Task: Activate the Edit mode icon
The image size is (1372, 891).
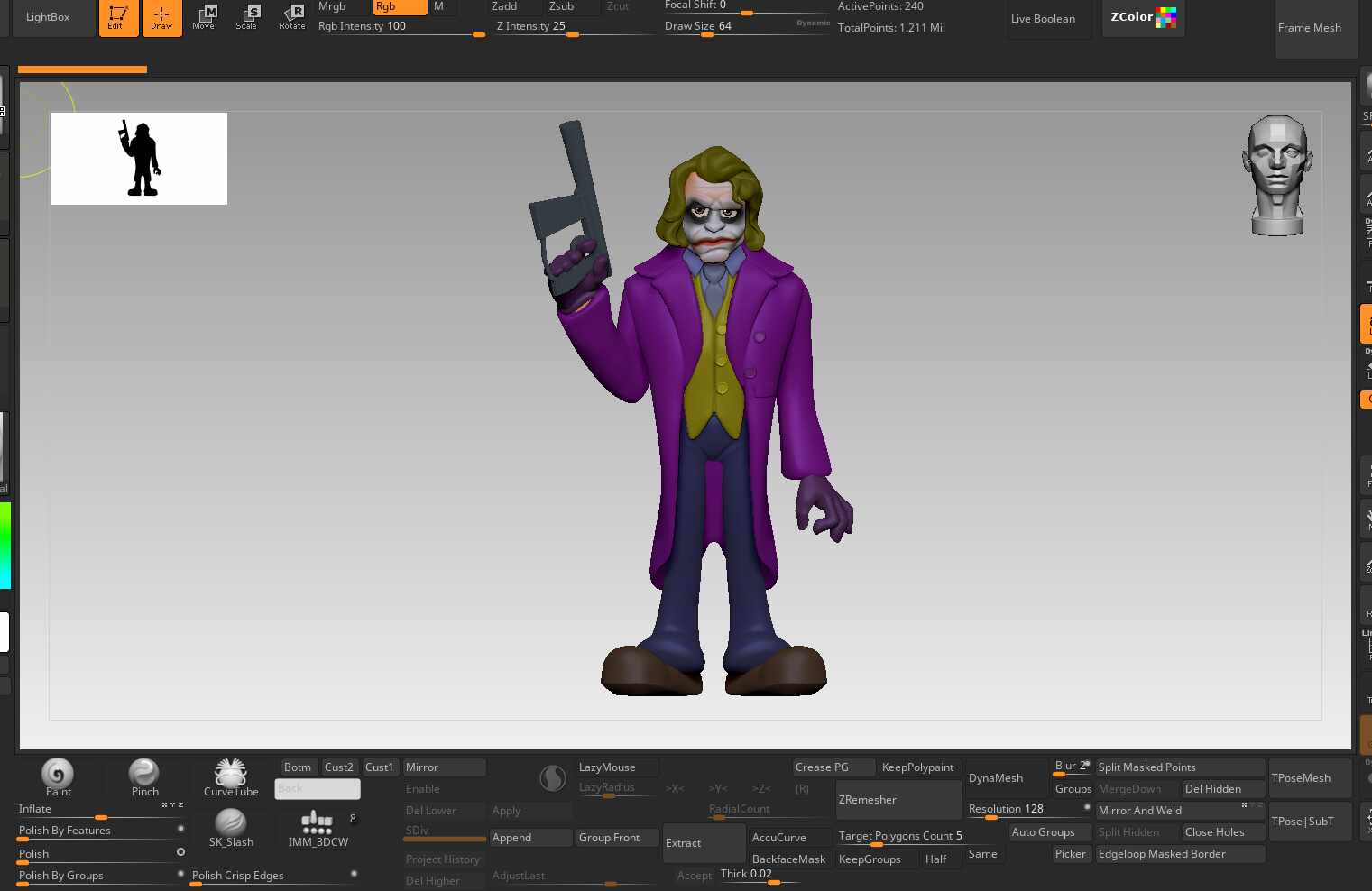Action: click(x=118, y=17)
